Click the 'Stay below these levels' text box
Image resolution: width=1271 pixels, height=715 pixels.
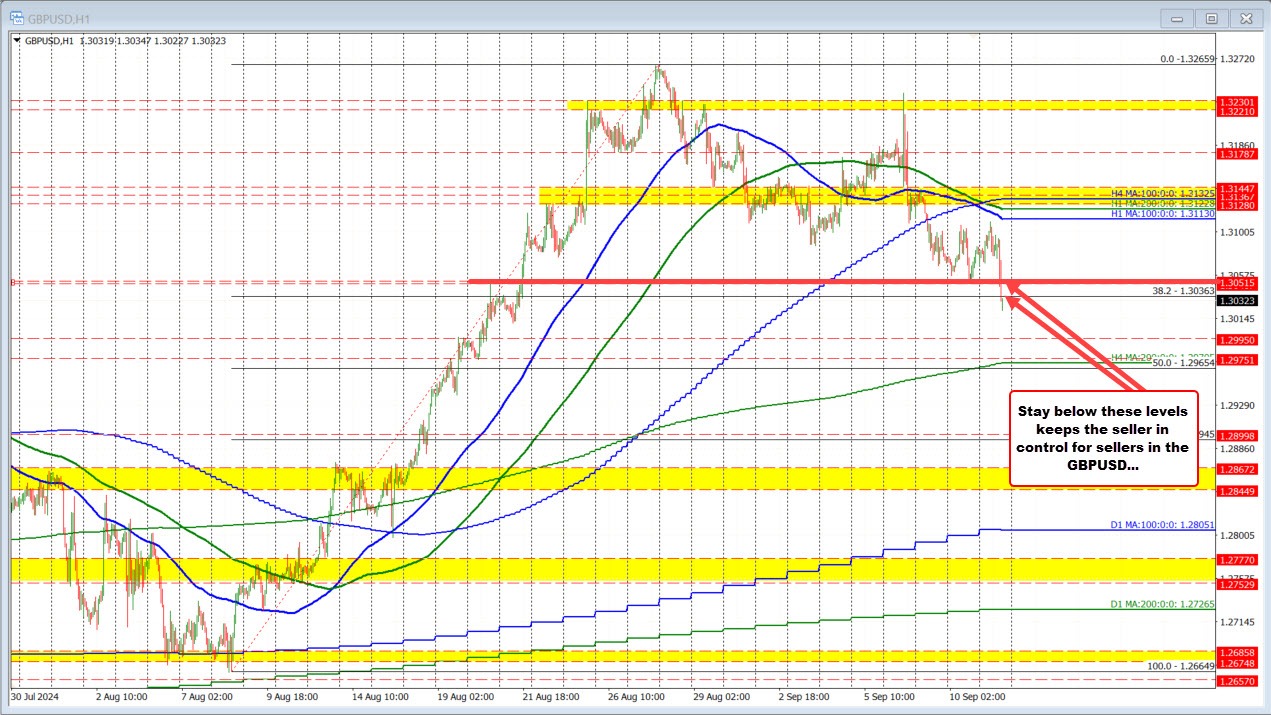coord(1104,440)
